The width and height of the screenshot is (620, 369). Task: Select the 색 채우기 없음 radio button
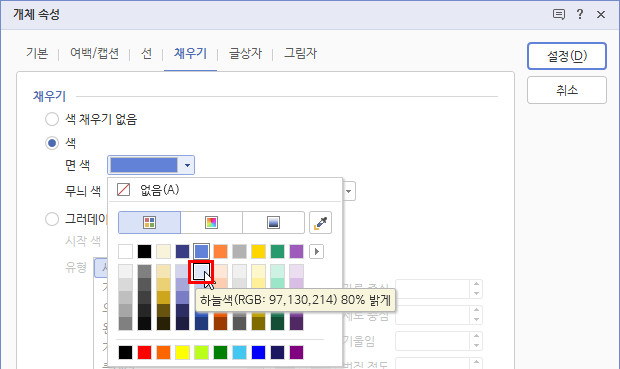click(52, 119)
